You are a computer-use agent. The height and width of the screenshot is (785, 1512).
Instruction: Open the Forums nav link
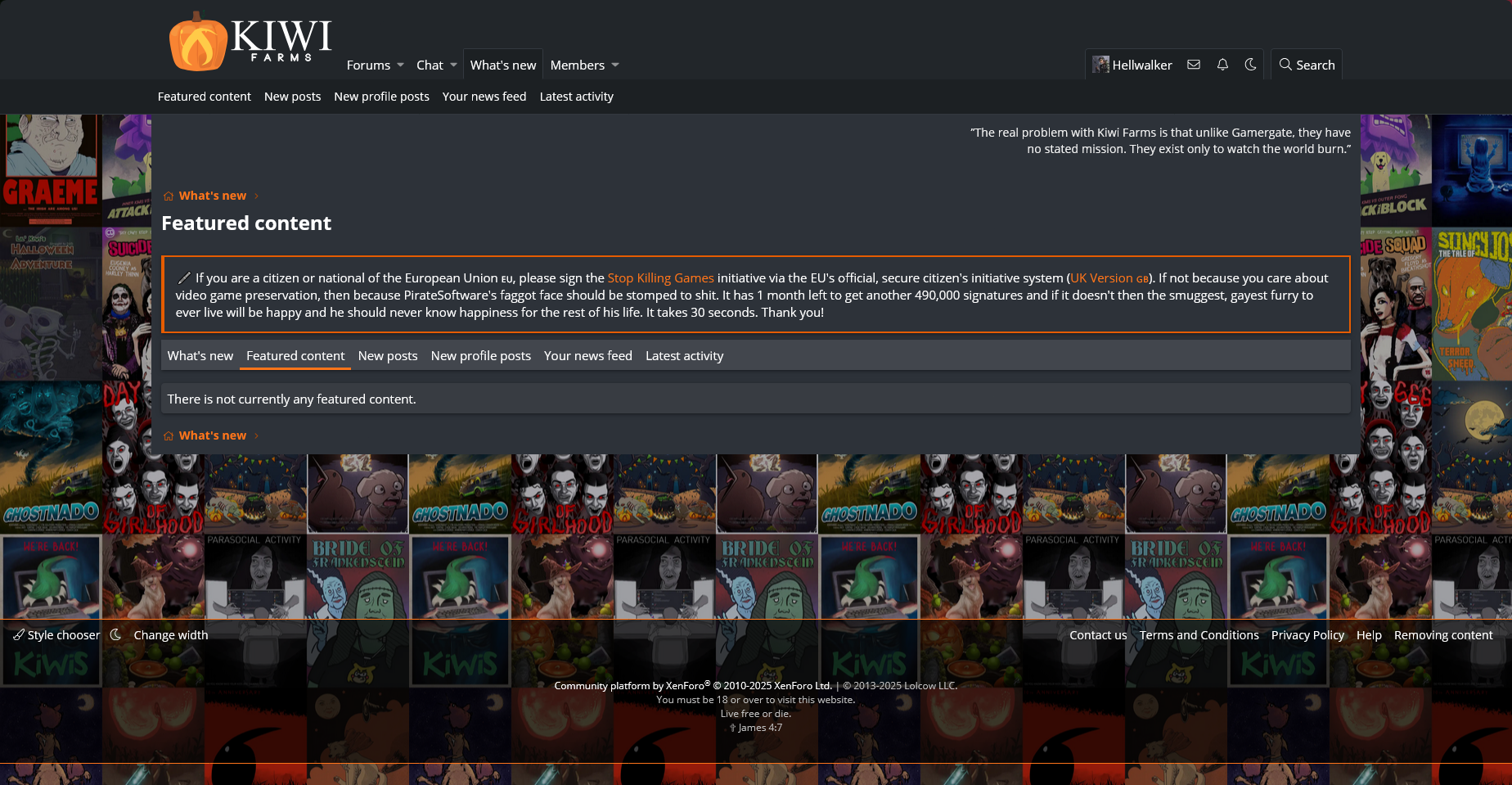(x=368, y=65)
